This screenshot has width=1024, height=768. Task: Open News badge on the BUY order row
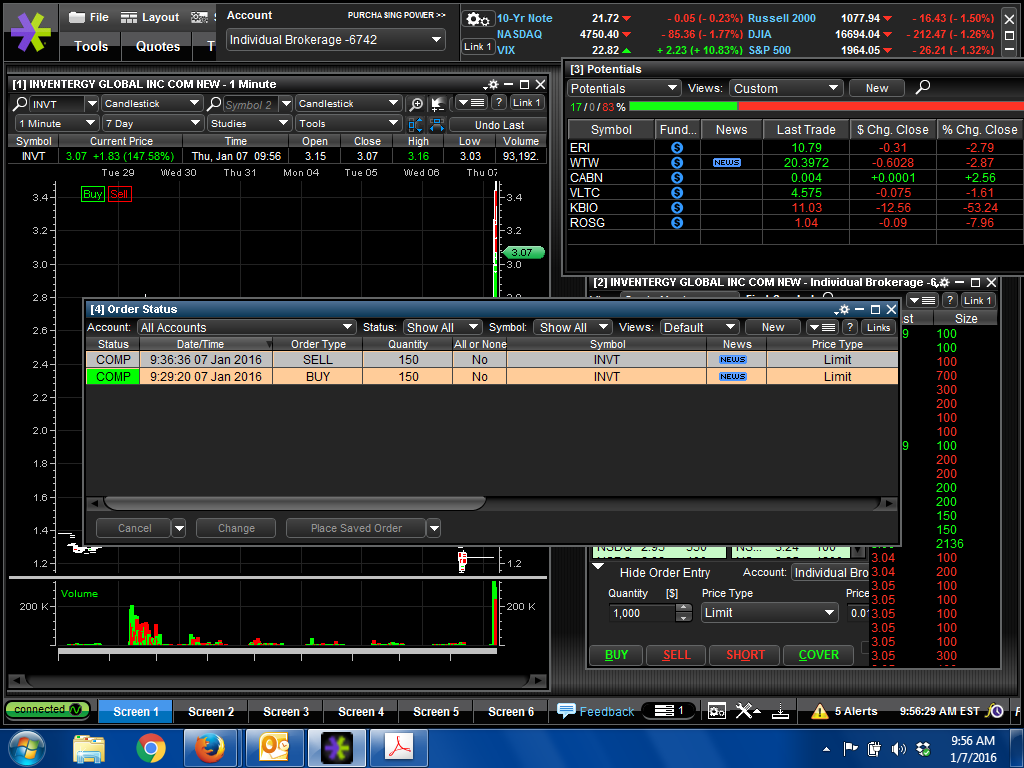point(733,377)
